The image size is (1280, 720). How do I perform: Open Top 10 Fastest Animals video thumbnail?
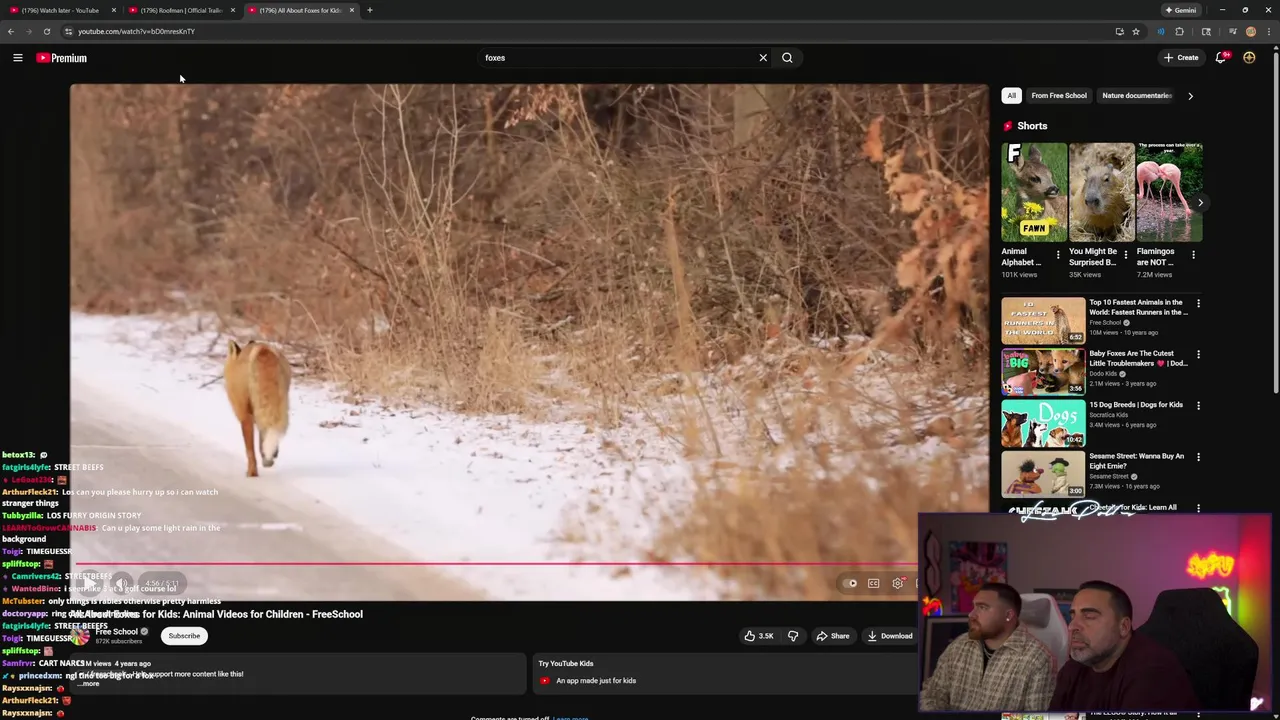[1043, 320]
